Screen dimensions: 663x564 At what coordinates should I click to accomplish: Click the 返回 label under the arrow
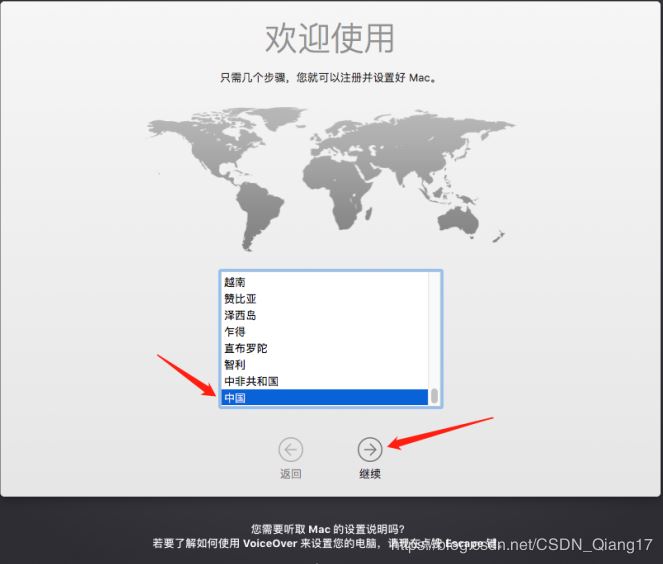tap(290, 473)
